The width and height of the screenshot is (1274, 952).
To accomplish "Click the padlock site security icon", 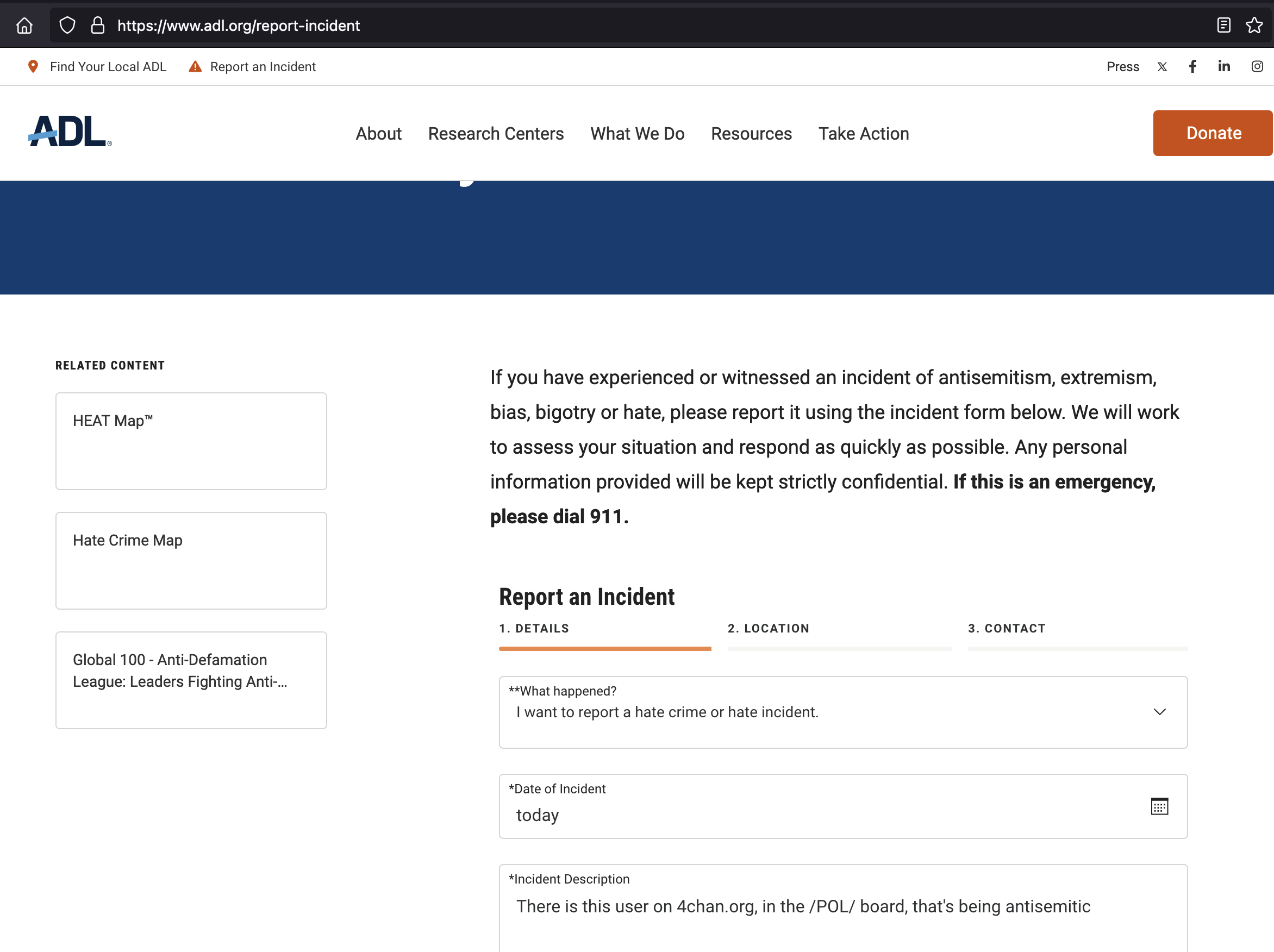I will (x=98, y=26).
